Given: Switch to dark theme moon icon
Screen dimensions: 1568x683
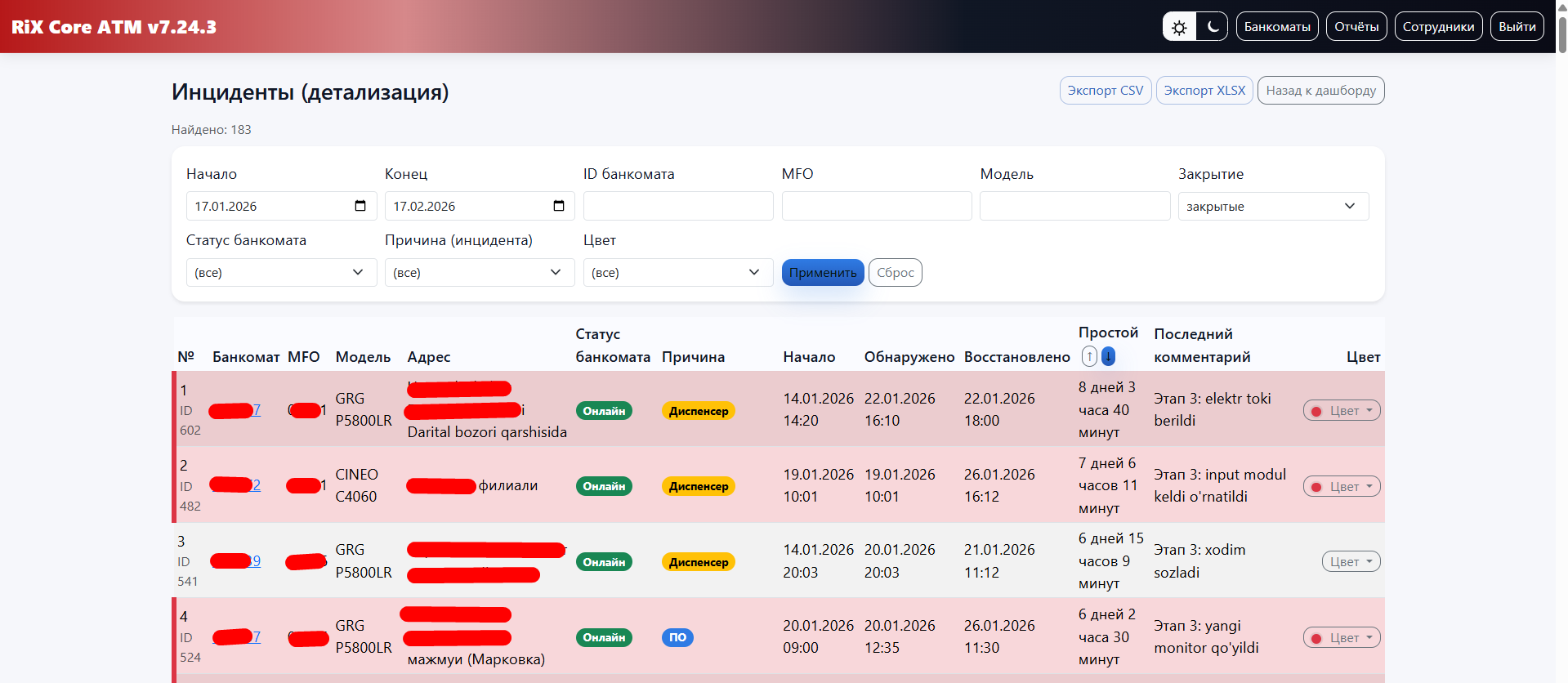Looking at the screenshot, I should [x=1213, y=27].
